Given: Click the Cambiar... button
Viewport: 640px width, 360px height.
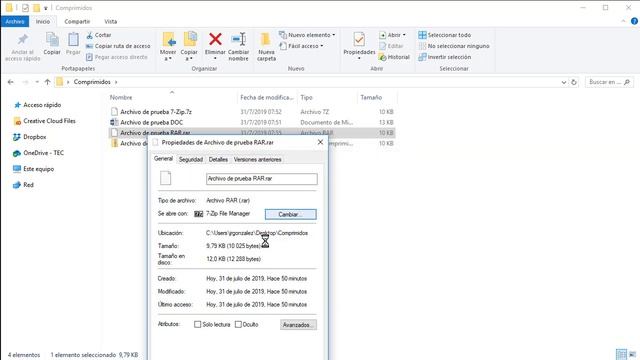Looking at the screenshot, I should pyautogui.click(x=291, y=214).
